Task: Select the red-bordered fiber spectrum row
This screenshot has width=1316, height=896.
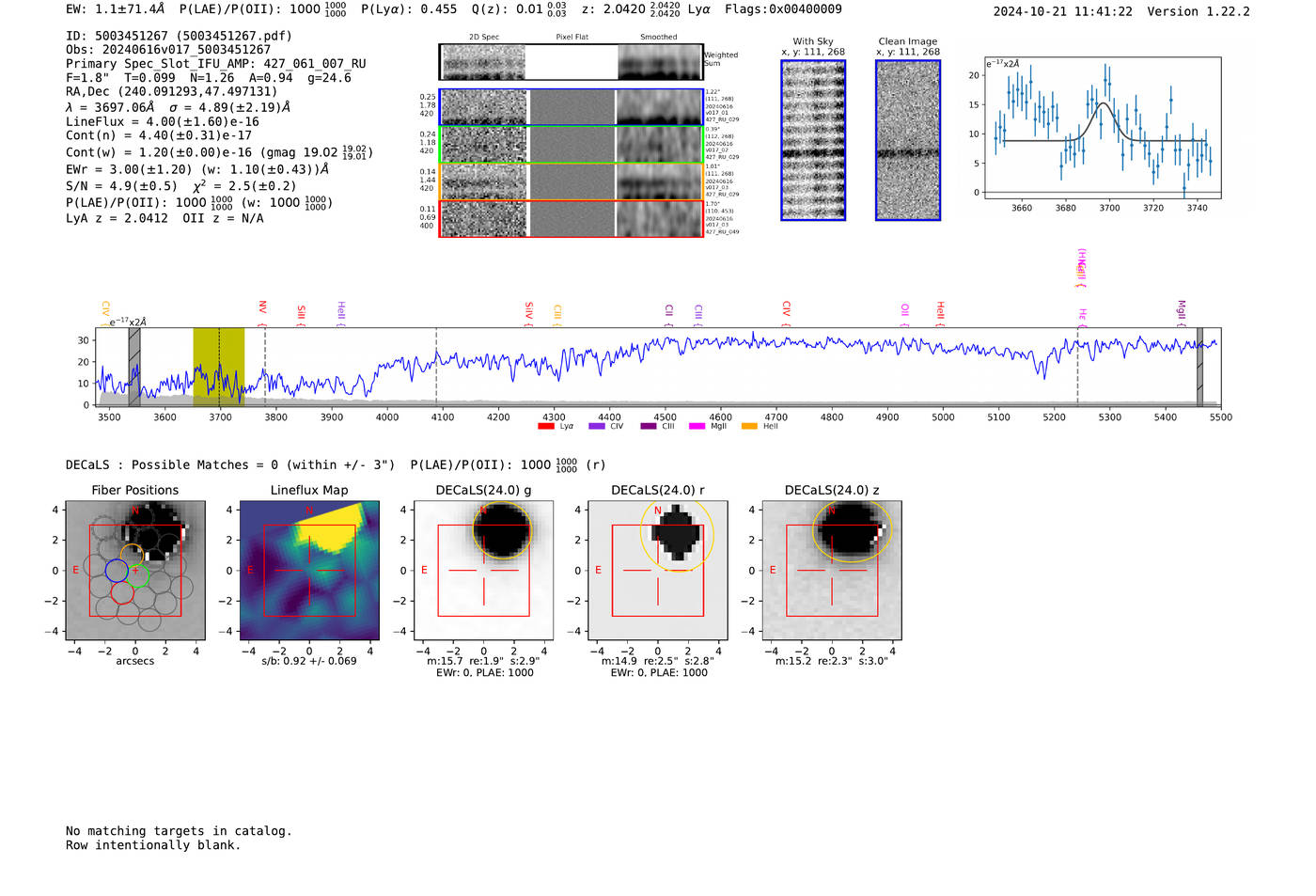Action: tap(571, 218)
